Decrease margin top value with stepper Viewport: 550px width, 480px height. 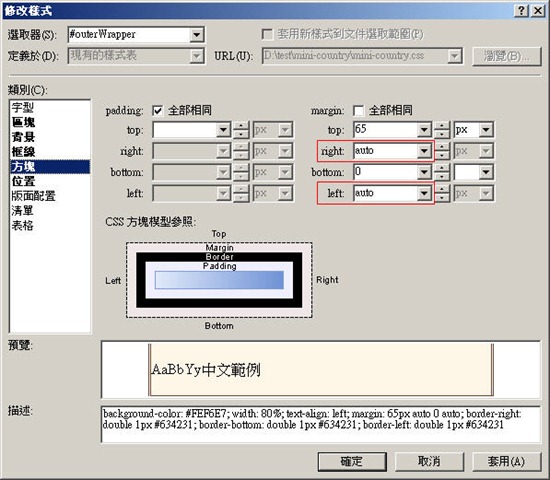[x=442, y=134]
